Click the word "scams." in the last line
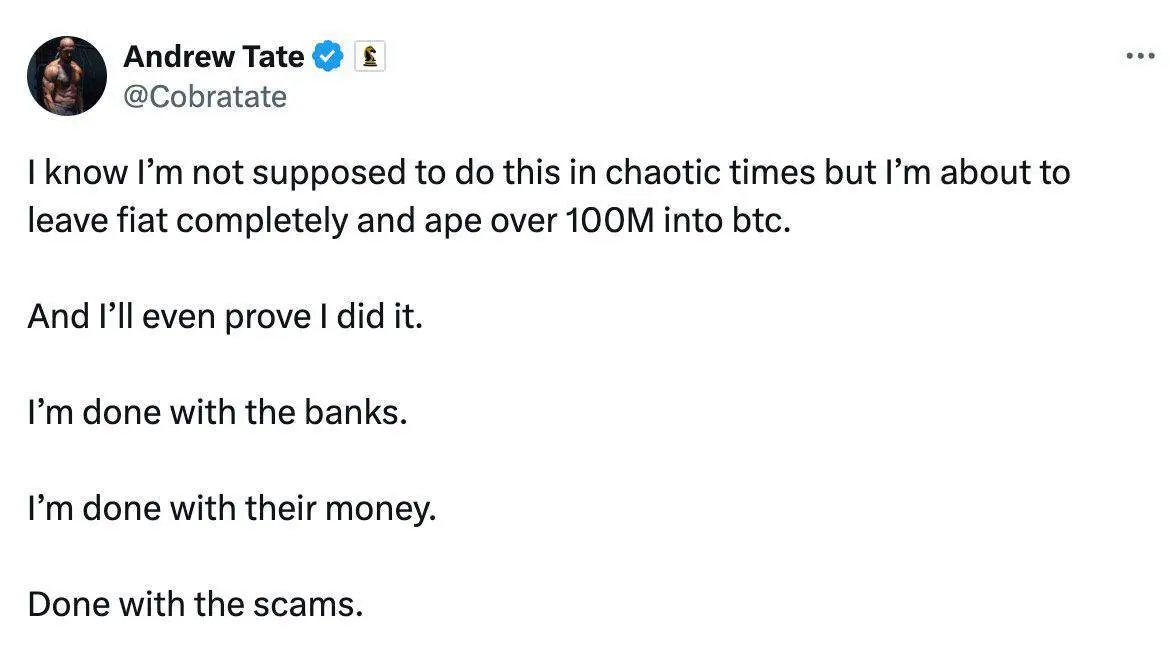The image size is (1170, 658). [x=308, y=605]
